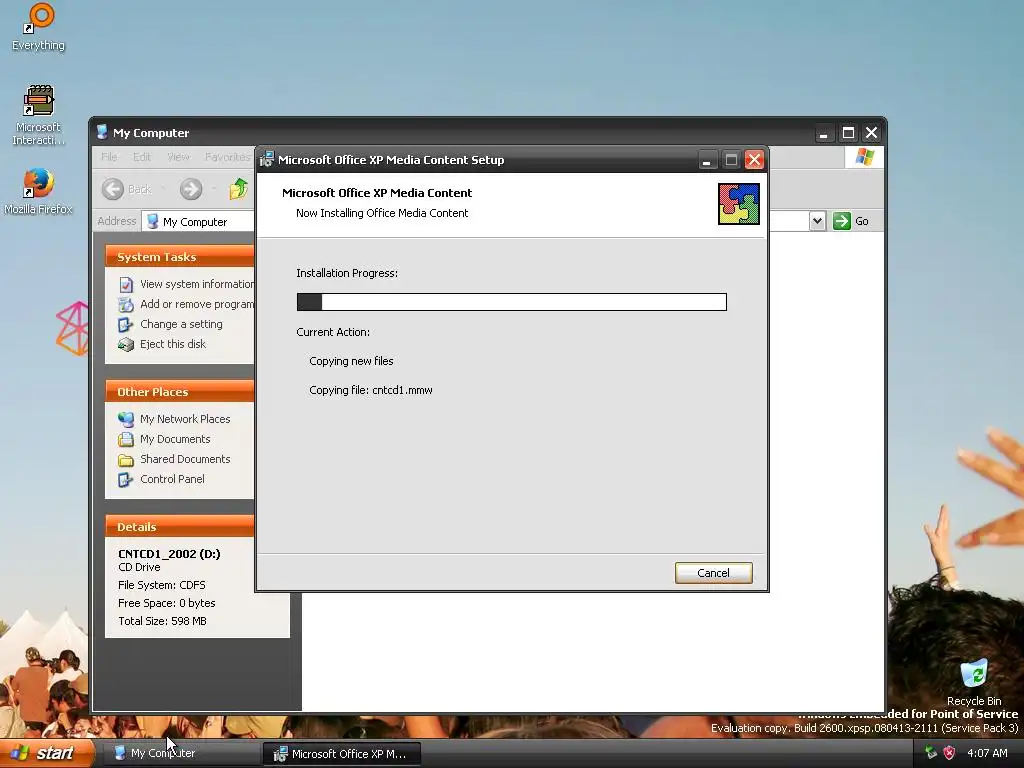This screenshot has height=768, width=1024.
Task: Click the setup dialog title bar icon
Action: [267, 159]
